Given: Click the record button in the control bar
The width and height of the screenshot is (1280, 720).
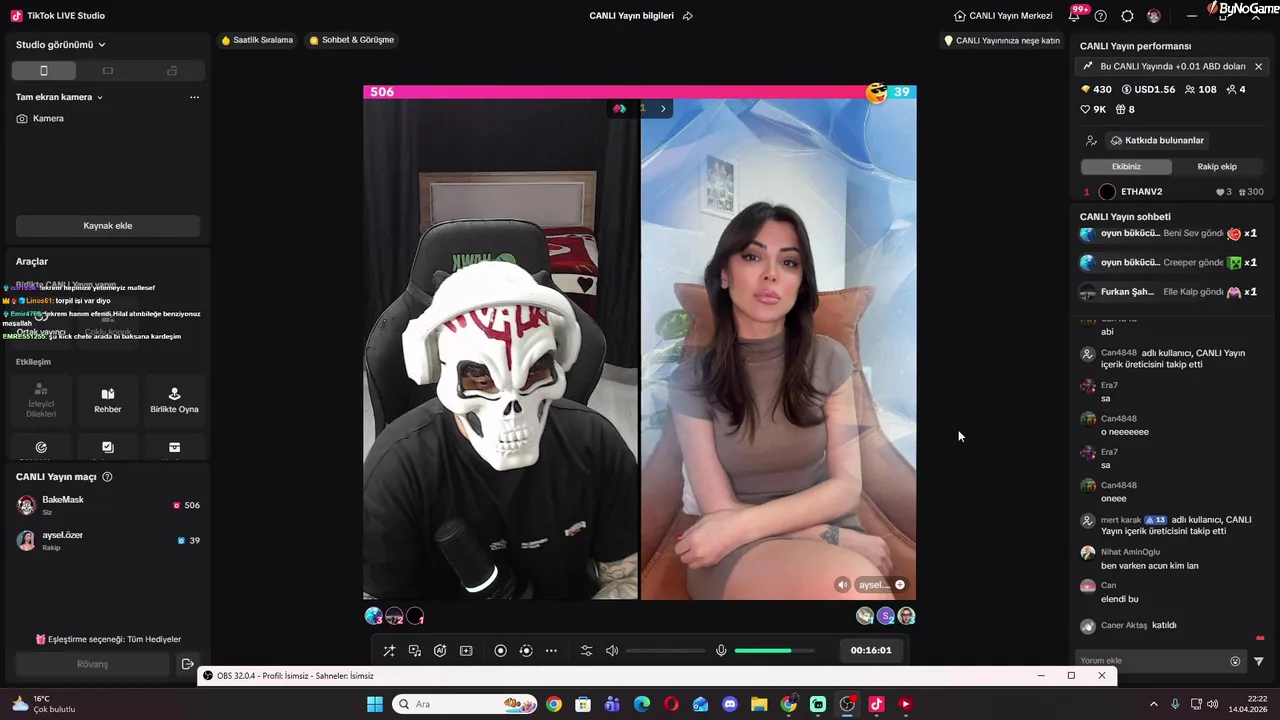Looking at the screenshot, I should (501, 650).
